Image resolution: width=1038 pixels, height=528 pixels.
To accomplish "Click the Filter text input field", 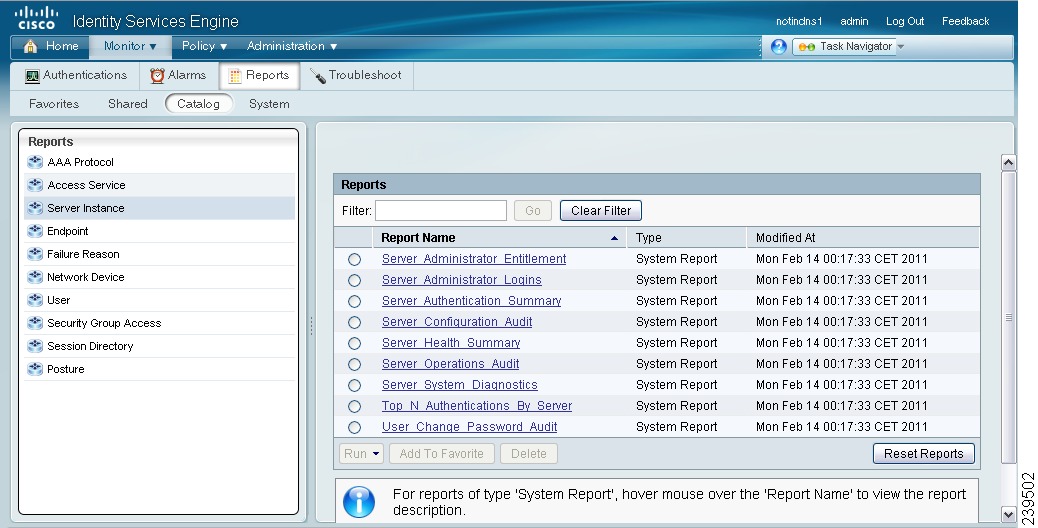I will pyautogui.click(x=441, y=210).
